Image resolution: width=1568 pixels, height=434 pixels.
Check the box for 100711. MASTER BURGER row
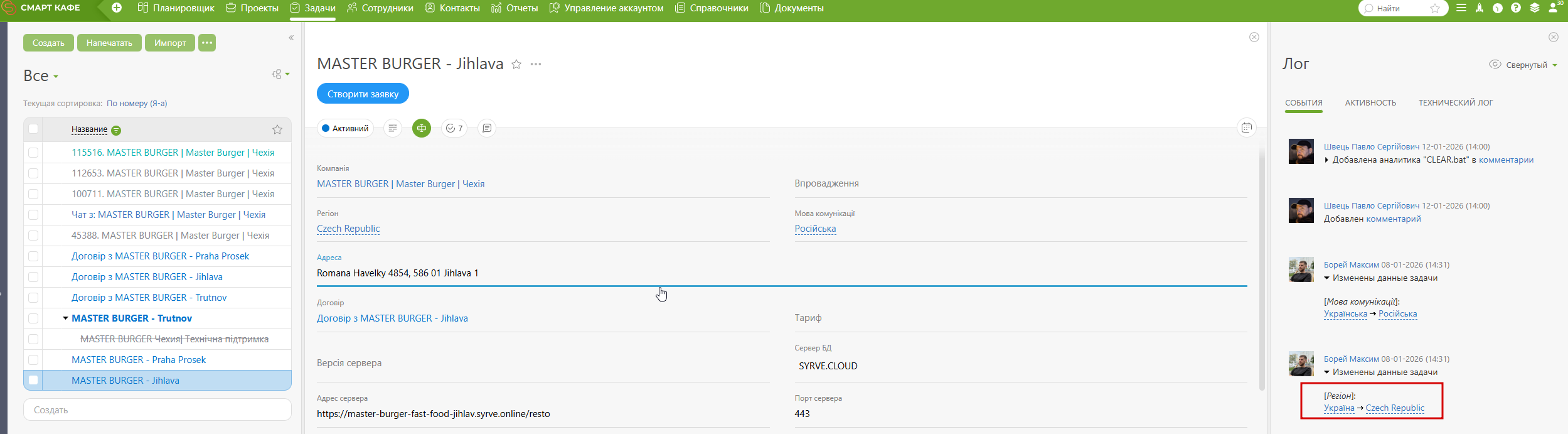click(33, 194)
